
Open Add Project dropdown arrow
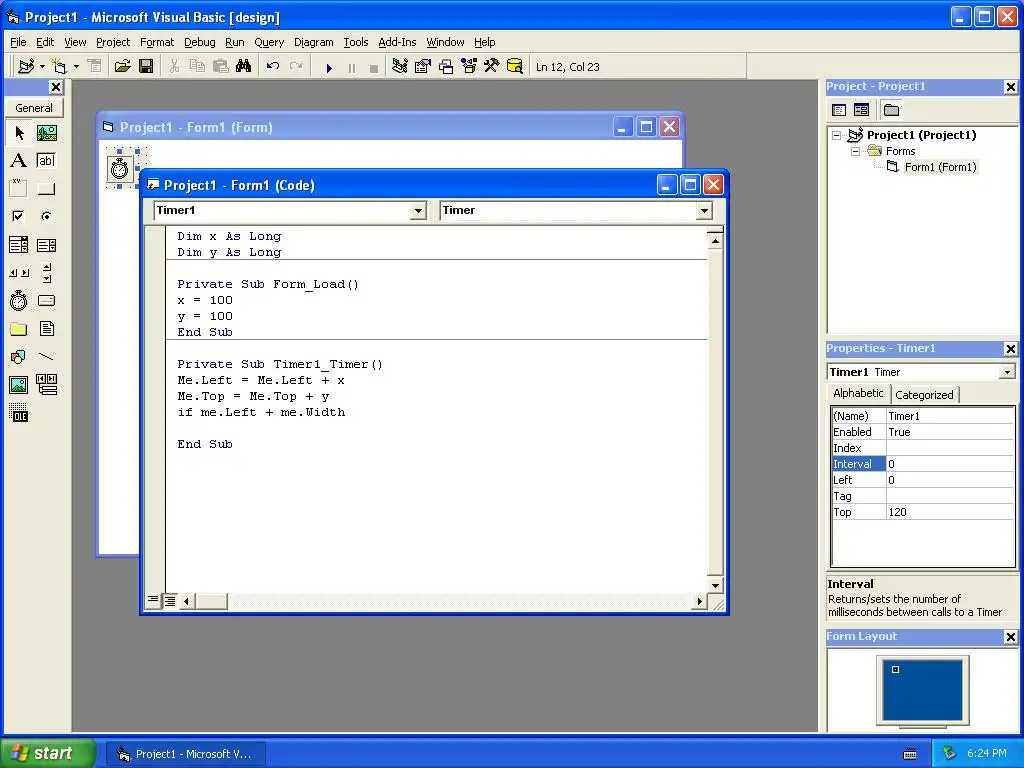pos(42,66)
